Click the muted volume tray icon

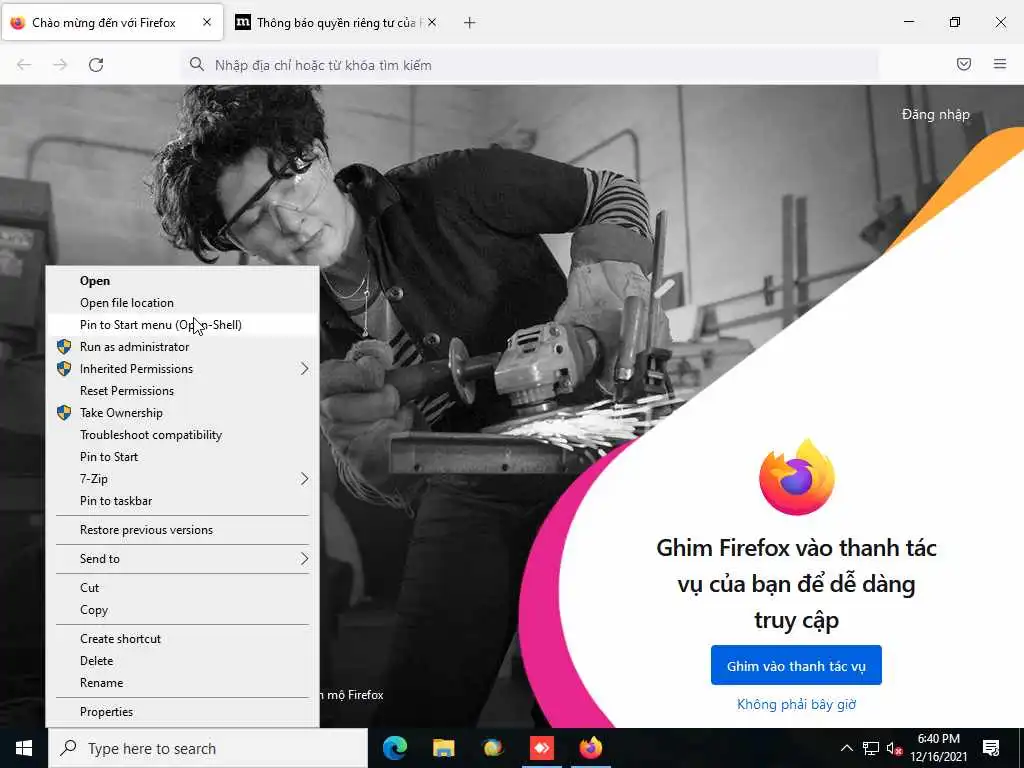(894, 748)
